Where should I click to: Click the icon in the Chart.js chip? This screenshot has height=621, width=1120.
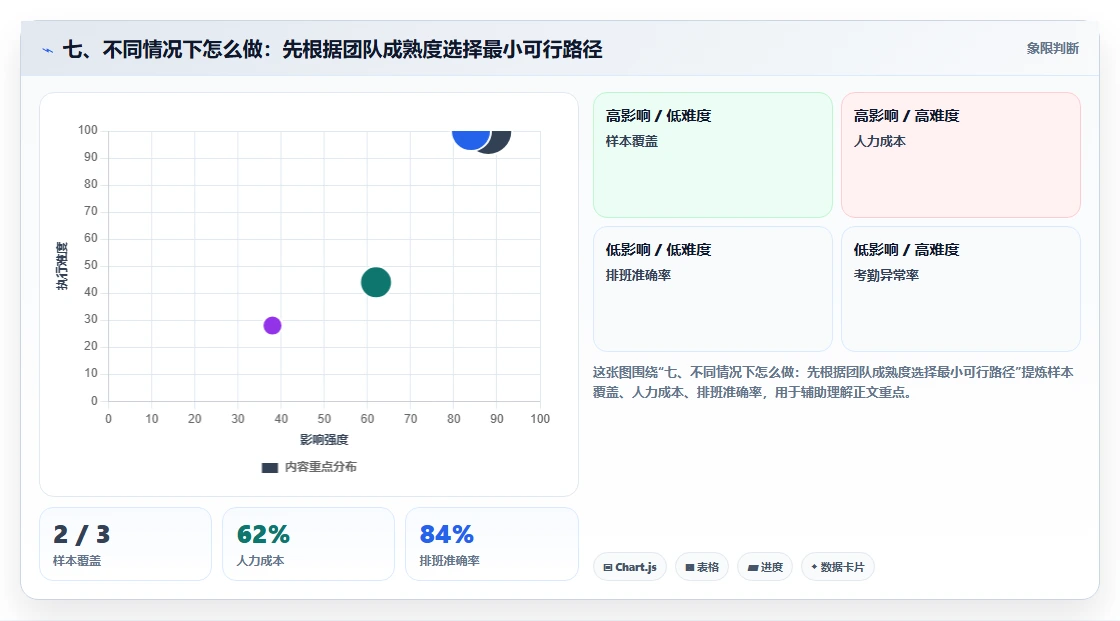click(x=608, y=567)
